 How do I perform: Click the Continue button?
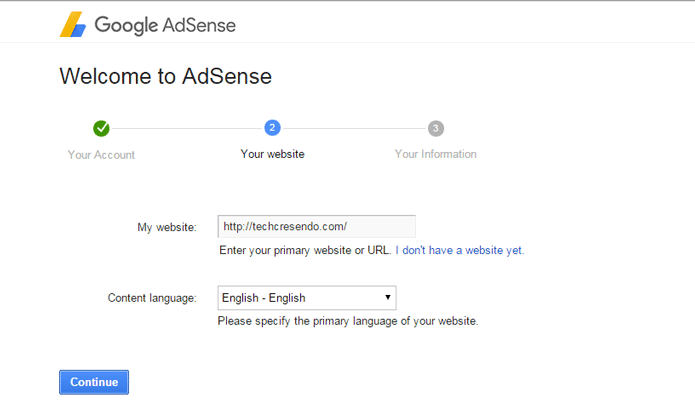[x=94, y=382]
